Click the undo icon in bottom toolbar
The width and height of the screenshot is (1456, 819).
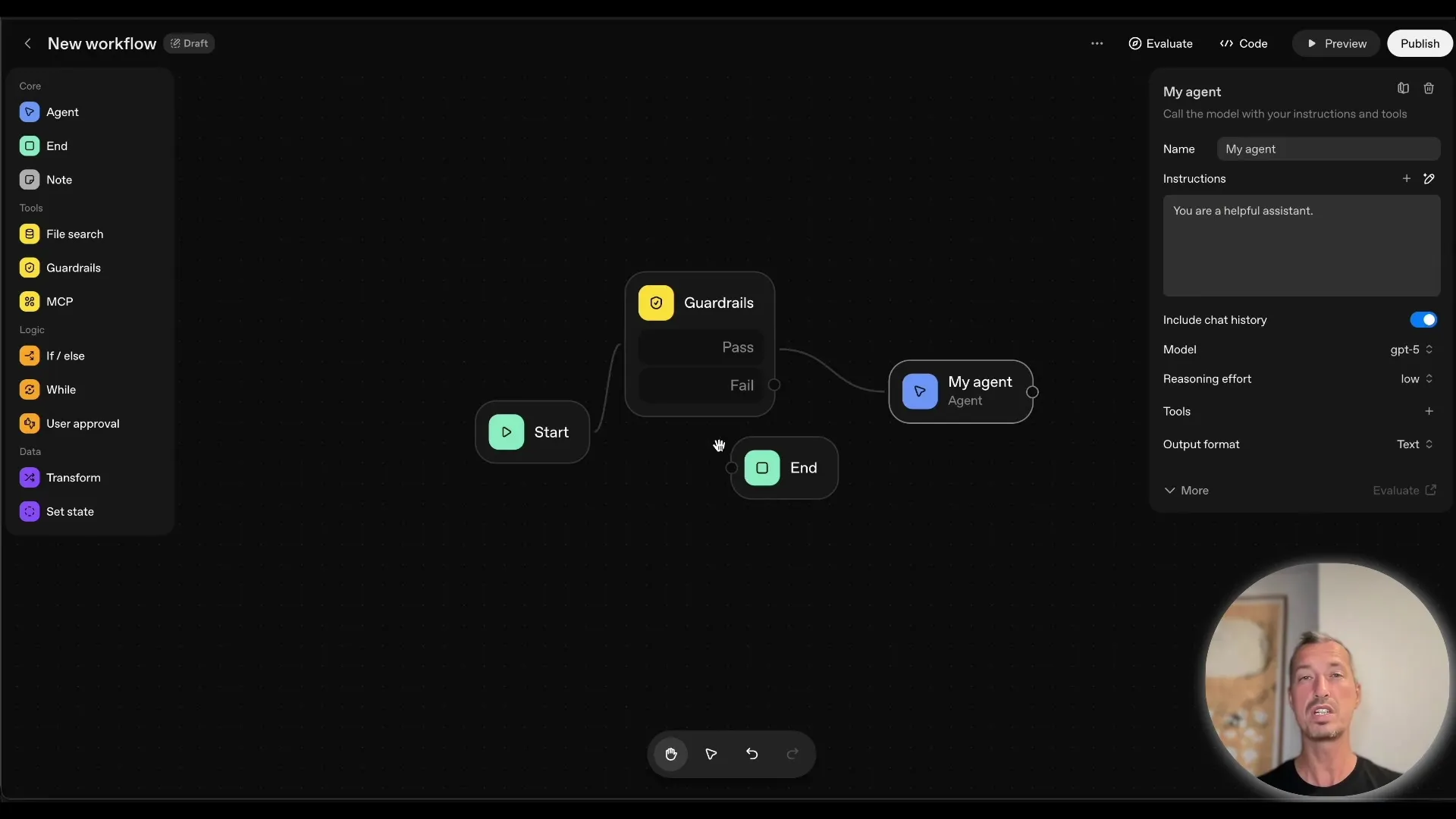click(x=752, y=754)
